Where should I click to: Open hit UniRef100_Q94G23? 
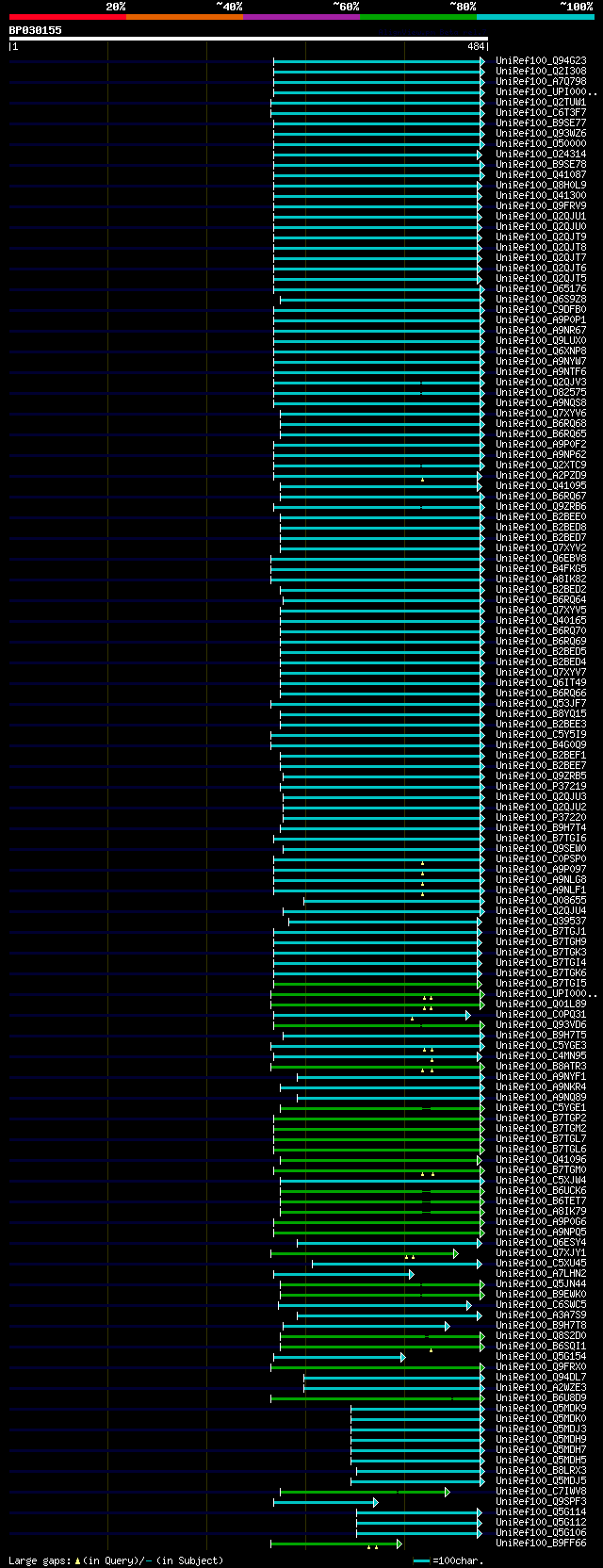click(541, 60)
